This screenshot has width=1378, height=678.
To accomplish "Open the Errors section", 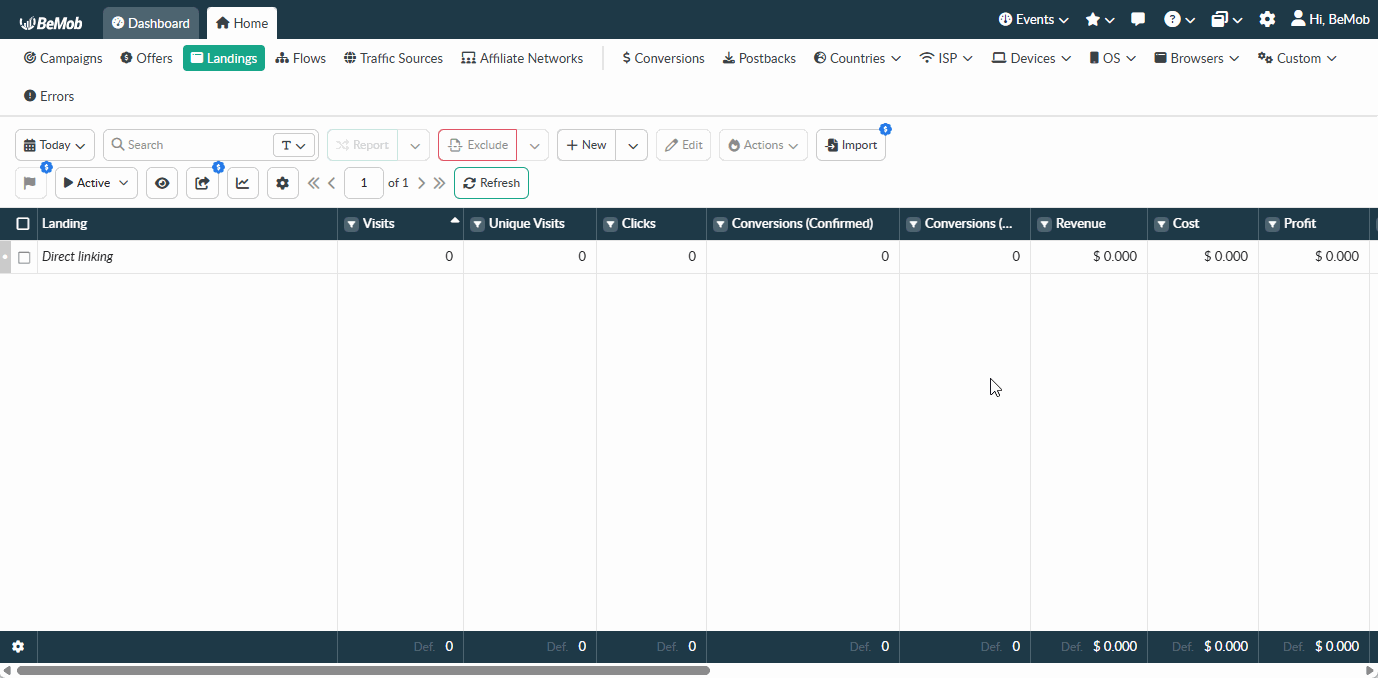I will pyautogui.click(x=49, y=96).
